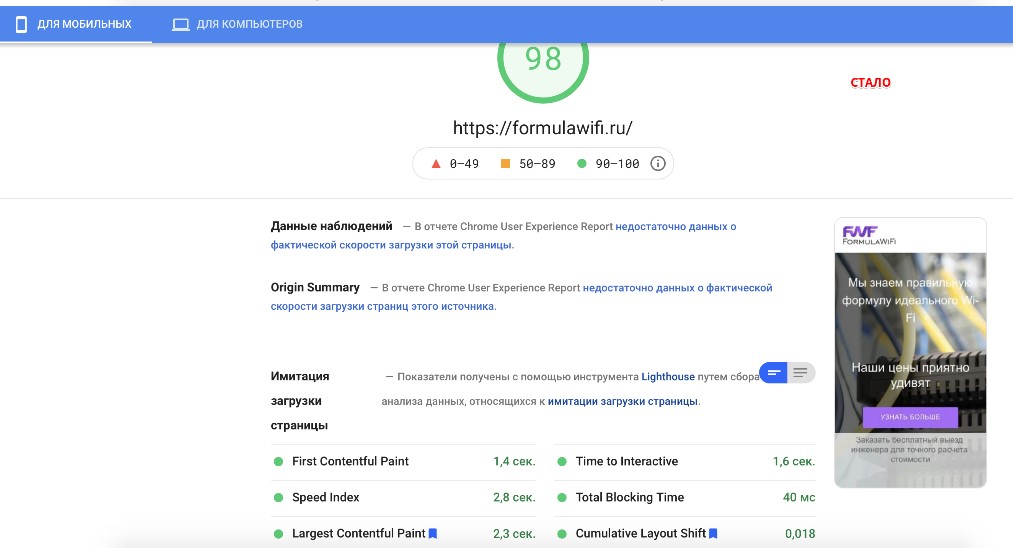Switch to the ДЛЯ КОМПЬЮТЕРОВ tab

point(237,25)
